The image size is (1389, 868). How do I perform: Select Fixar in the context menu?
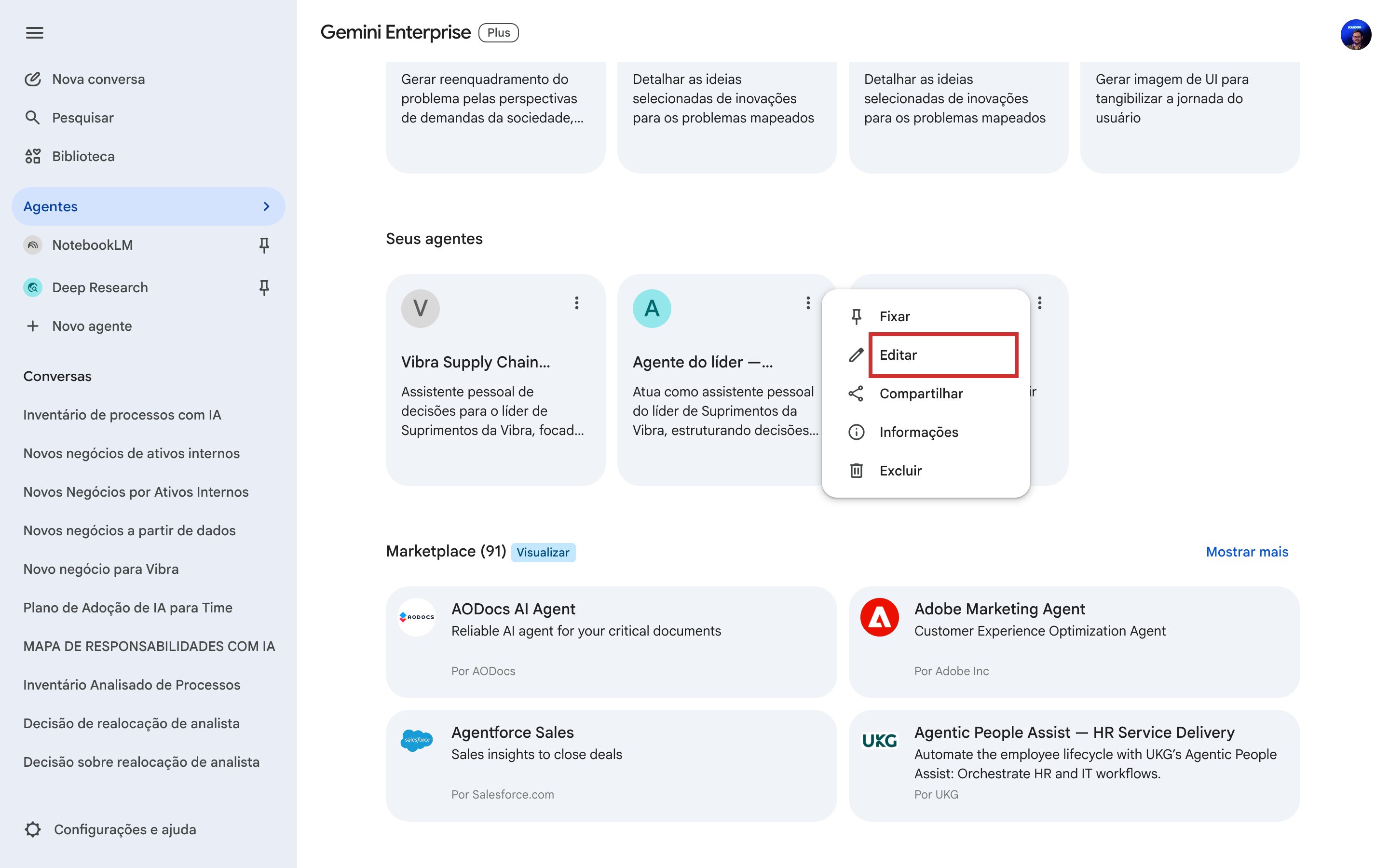tap(926, 316)
